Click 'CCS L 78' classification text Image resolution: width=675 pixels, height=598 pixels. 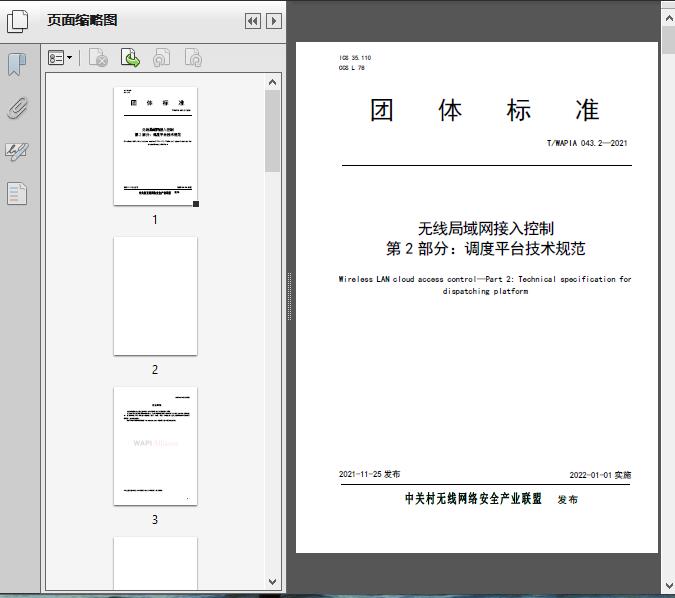(x=352, y=68)
